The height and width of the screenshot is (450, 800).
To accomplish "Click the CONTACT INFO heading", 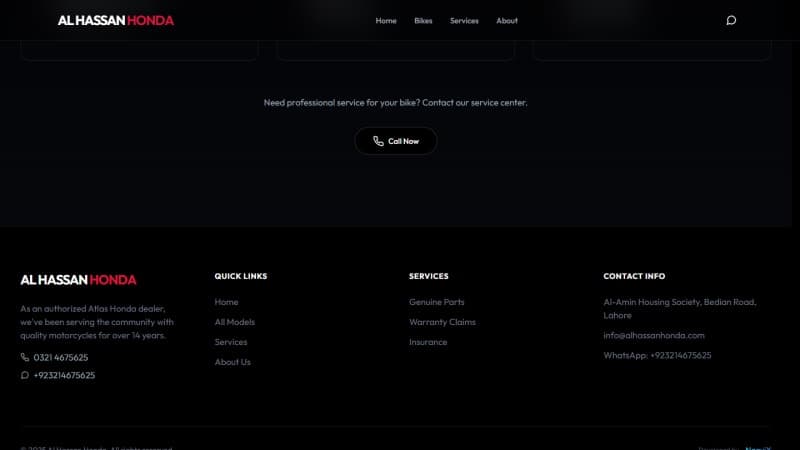I will (634, 276).
